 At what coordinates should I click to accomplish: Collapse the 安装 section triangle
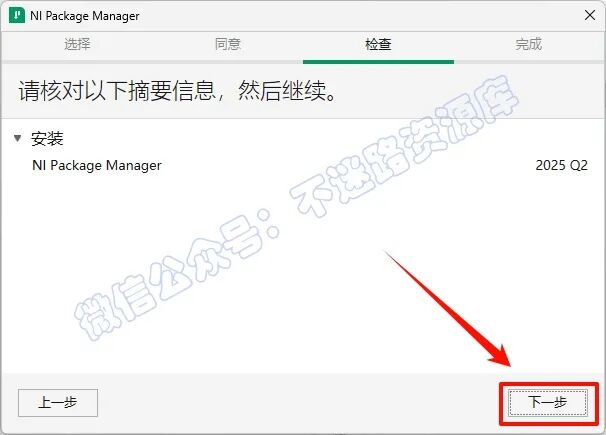coord(17,138)
